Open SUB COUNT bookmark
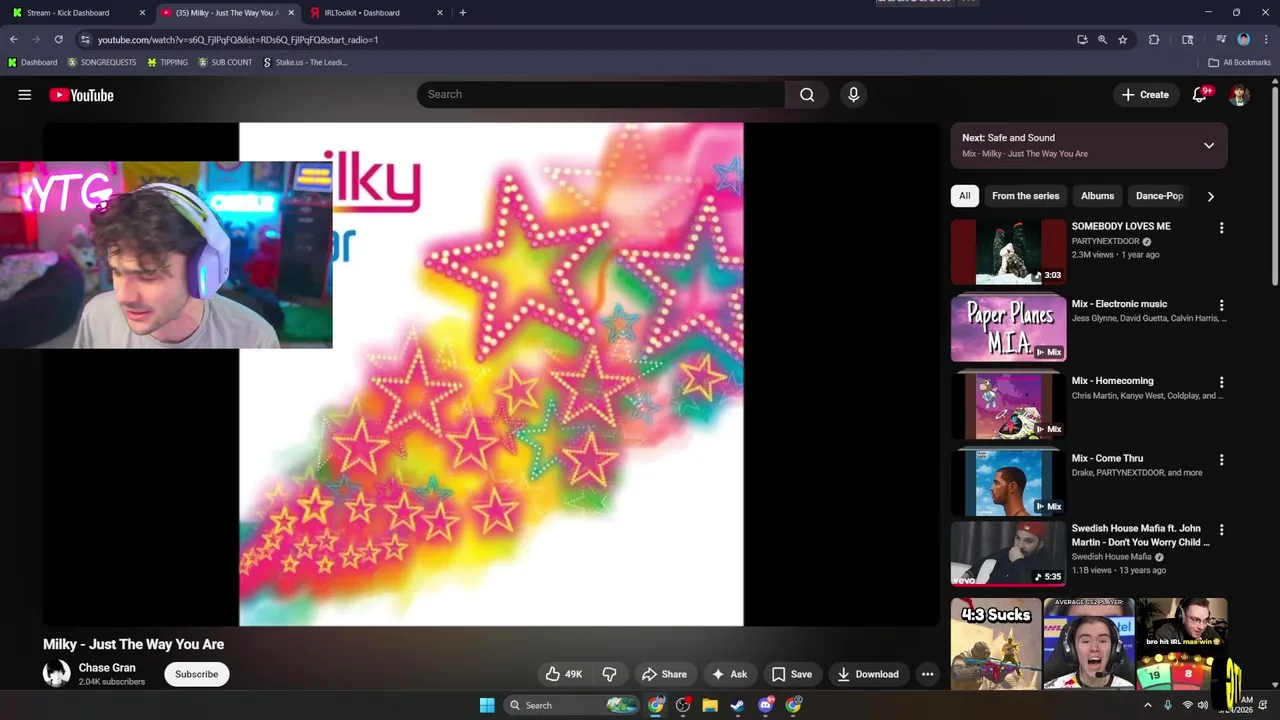The height and width of the screenshot is (720, 1280). click(x=225, y=62)
